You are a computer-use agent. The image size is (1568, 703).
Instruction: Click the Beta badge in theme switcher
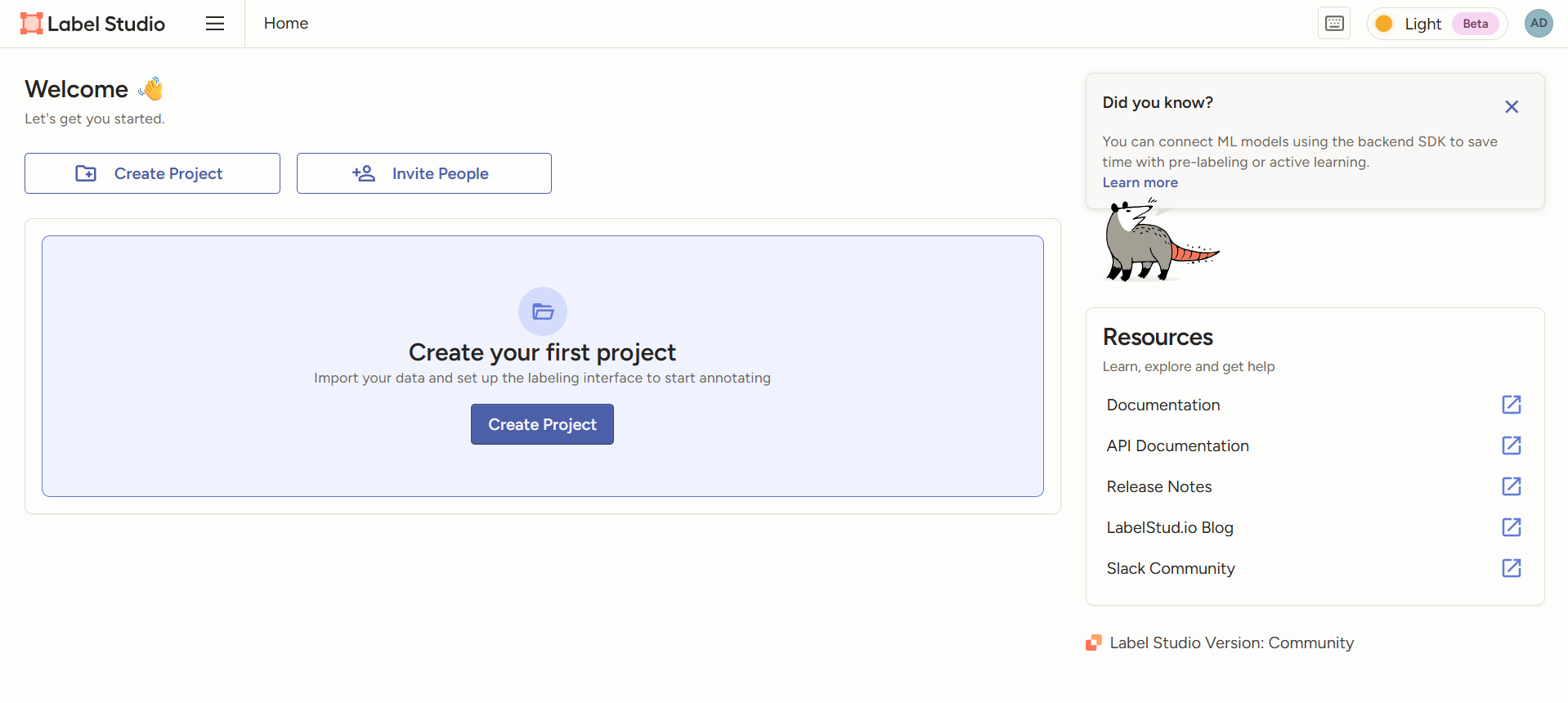1475,24
